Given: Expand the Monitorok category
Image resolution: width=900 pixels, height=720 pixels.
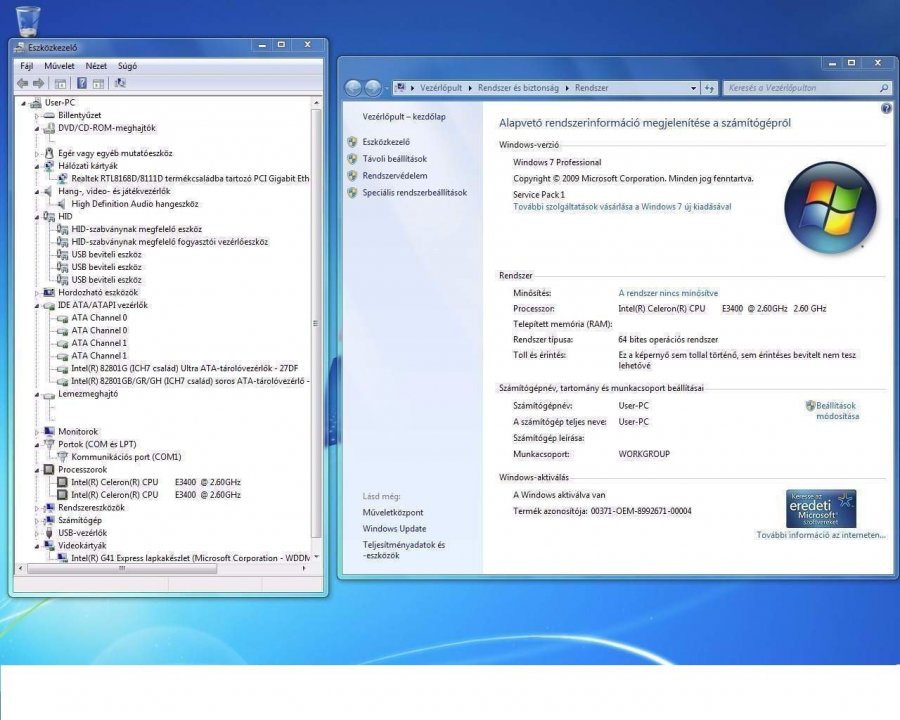Looking at the screenshot, I should (37, 432).
